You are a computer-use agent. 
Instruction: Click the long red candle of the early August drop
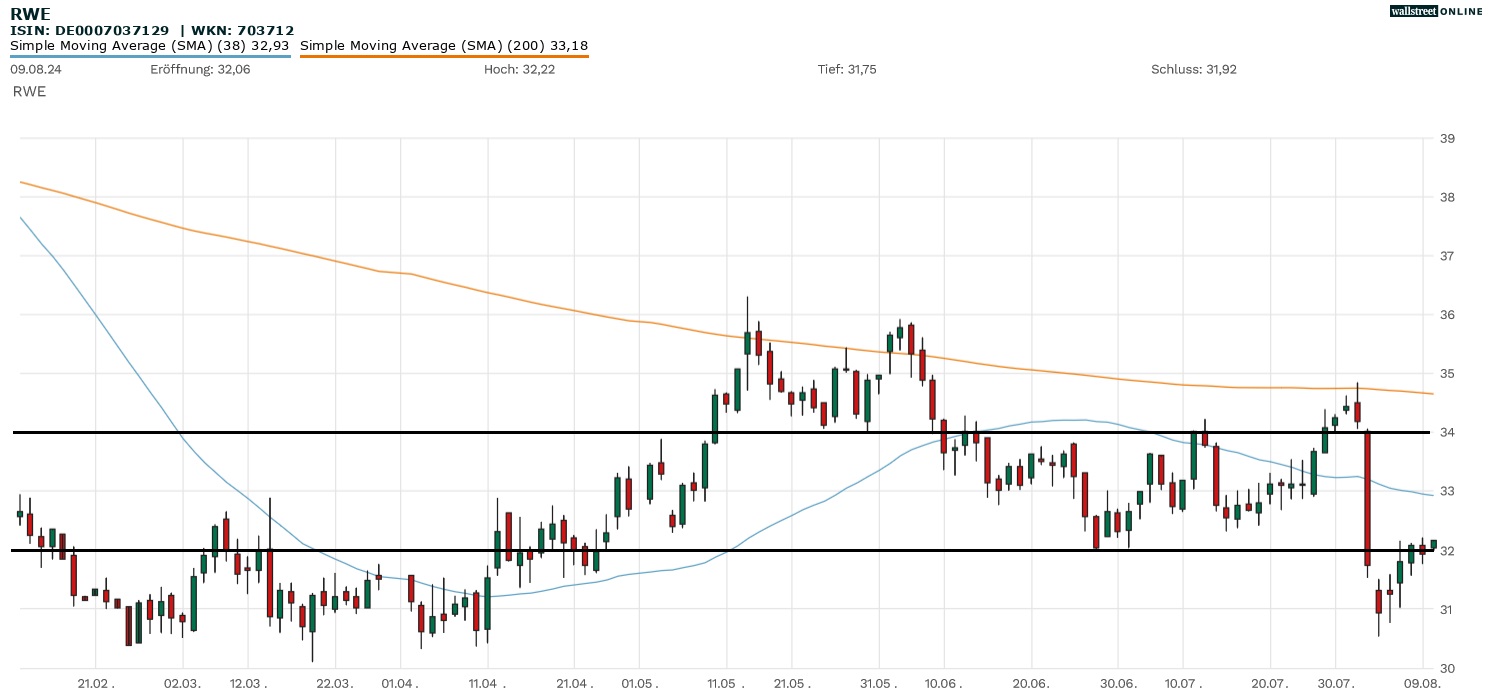click(x=1367, y=498)
